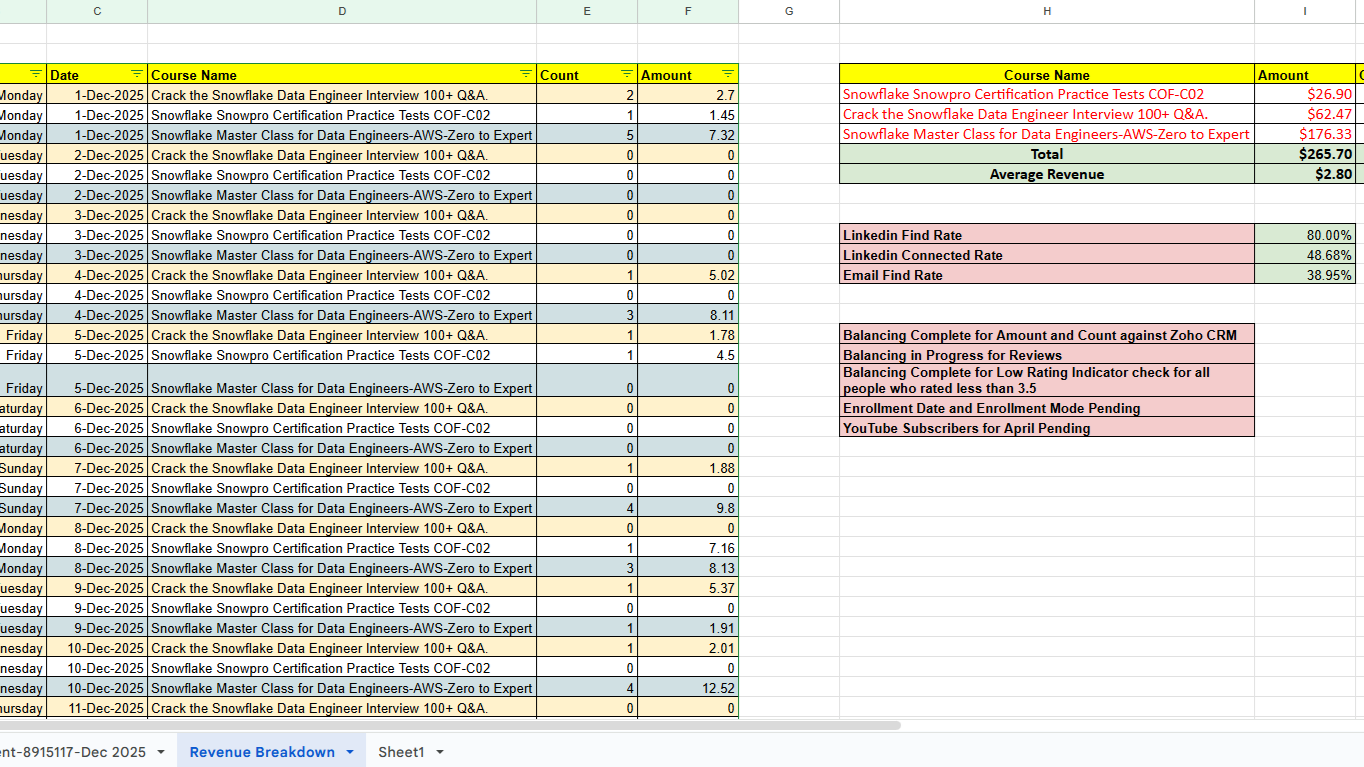Select the Revenue Breakdown sheet tab
Screen dimensions: 1364x767
coord(262,752)
